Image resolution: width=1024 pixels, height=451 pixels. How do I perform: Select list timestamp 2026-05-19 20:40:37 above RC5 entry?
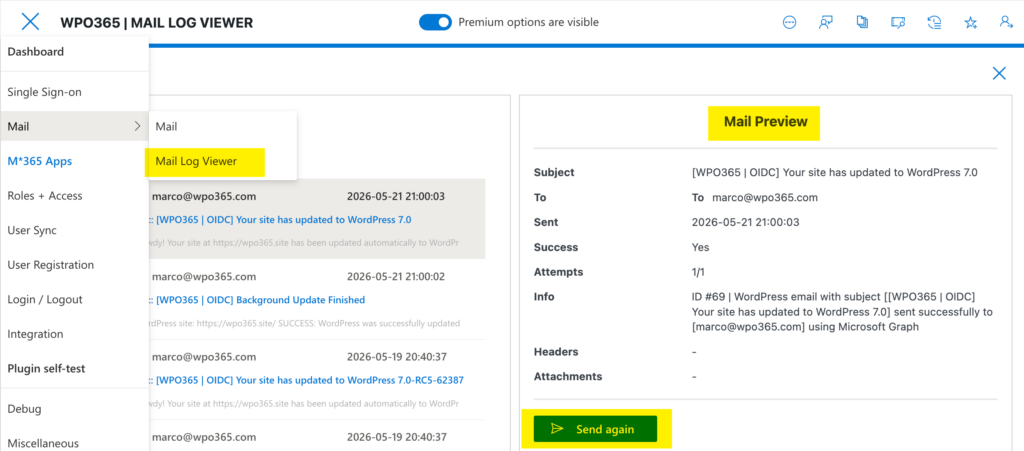[x=396, y=356]
